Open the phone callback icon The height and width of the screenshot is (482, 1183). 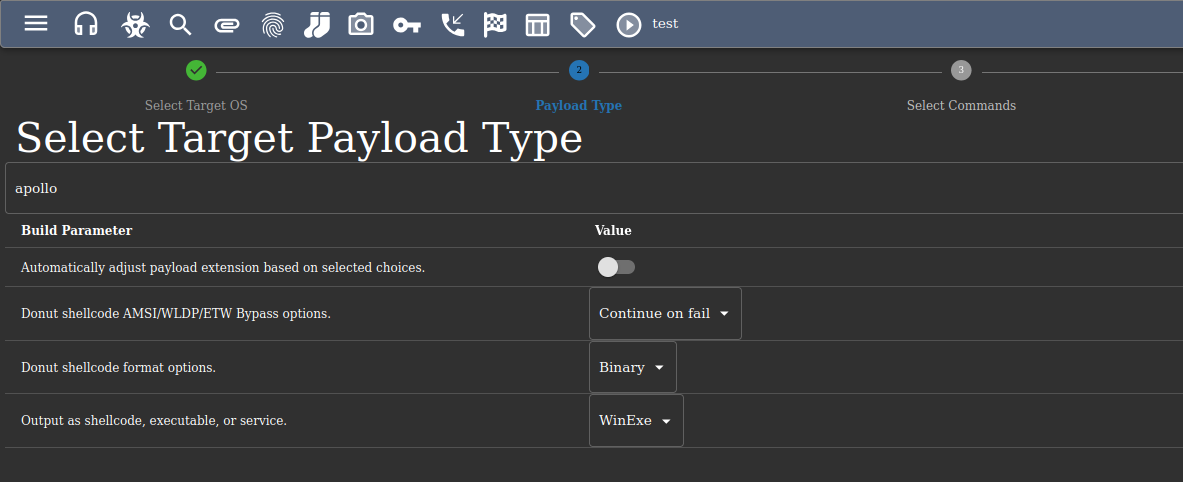(x=453, y=25)
